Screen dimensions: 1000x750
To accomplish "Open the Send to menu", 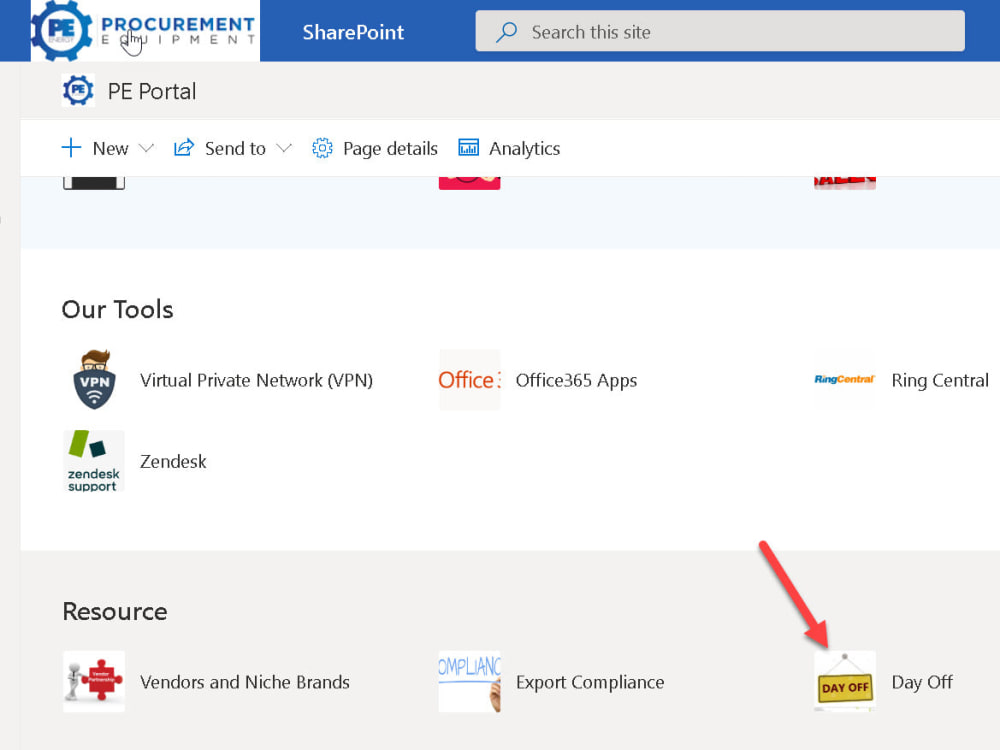I will coord(235,149).
